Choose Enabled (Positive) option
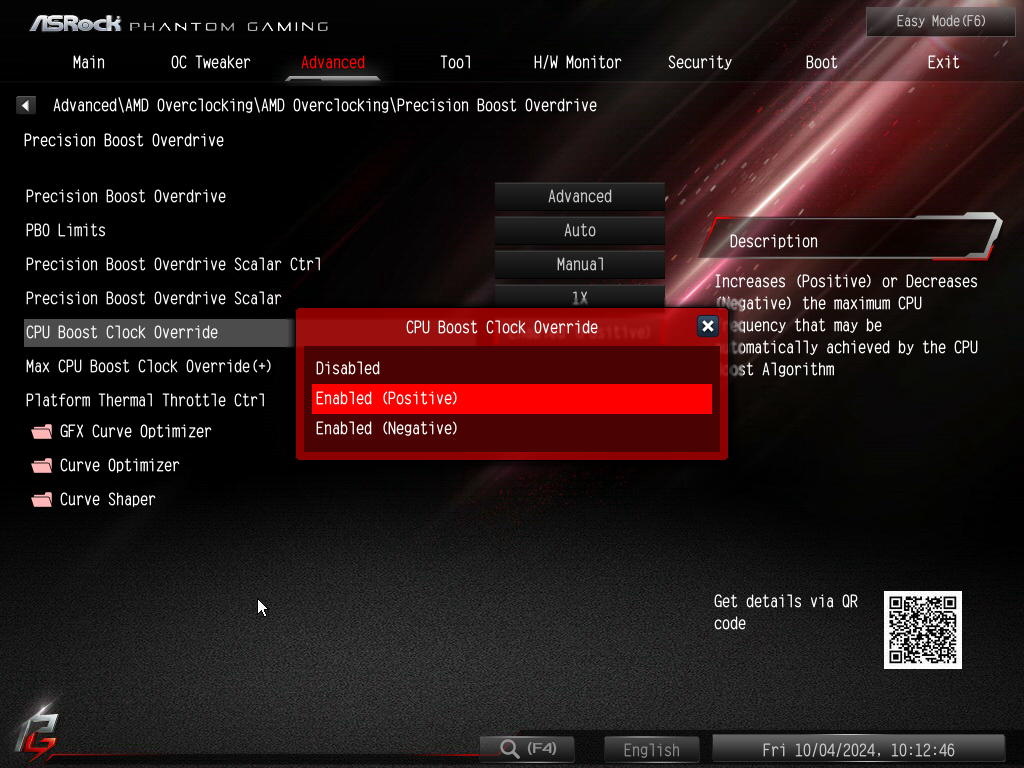The image size is (1024, 768). click(511, 398)
